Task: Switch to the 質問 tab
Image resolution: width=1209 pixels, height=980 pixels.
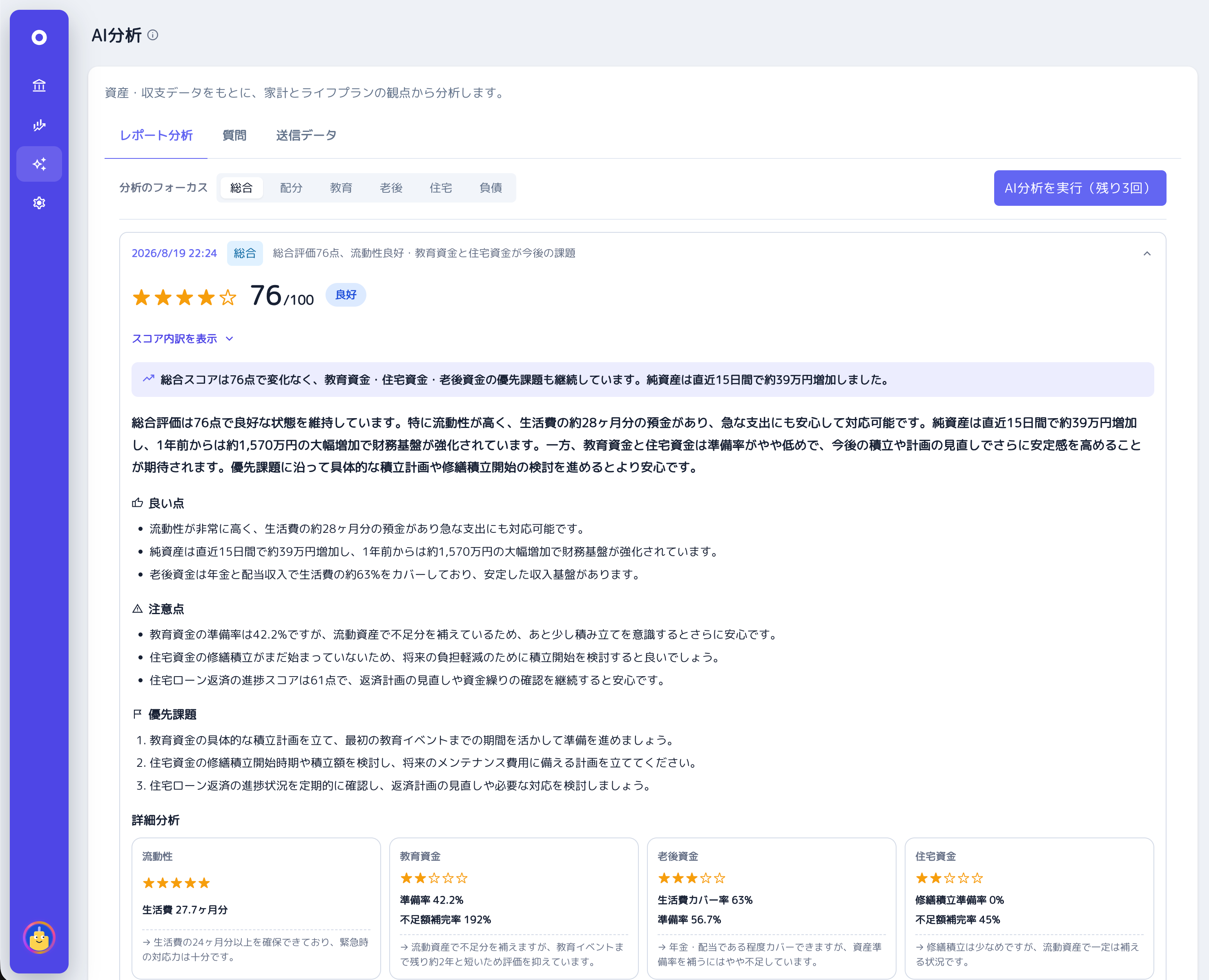Action: (x=234, y=136)
